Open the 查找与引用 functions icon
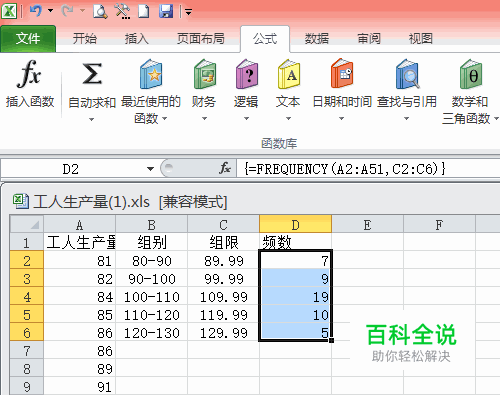 pyautogui.click(x=407, y=74)
